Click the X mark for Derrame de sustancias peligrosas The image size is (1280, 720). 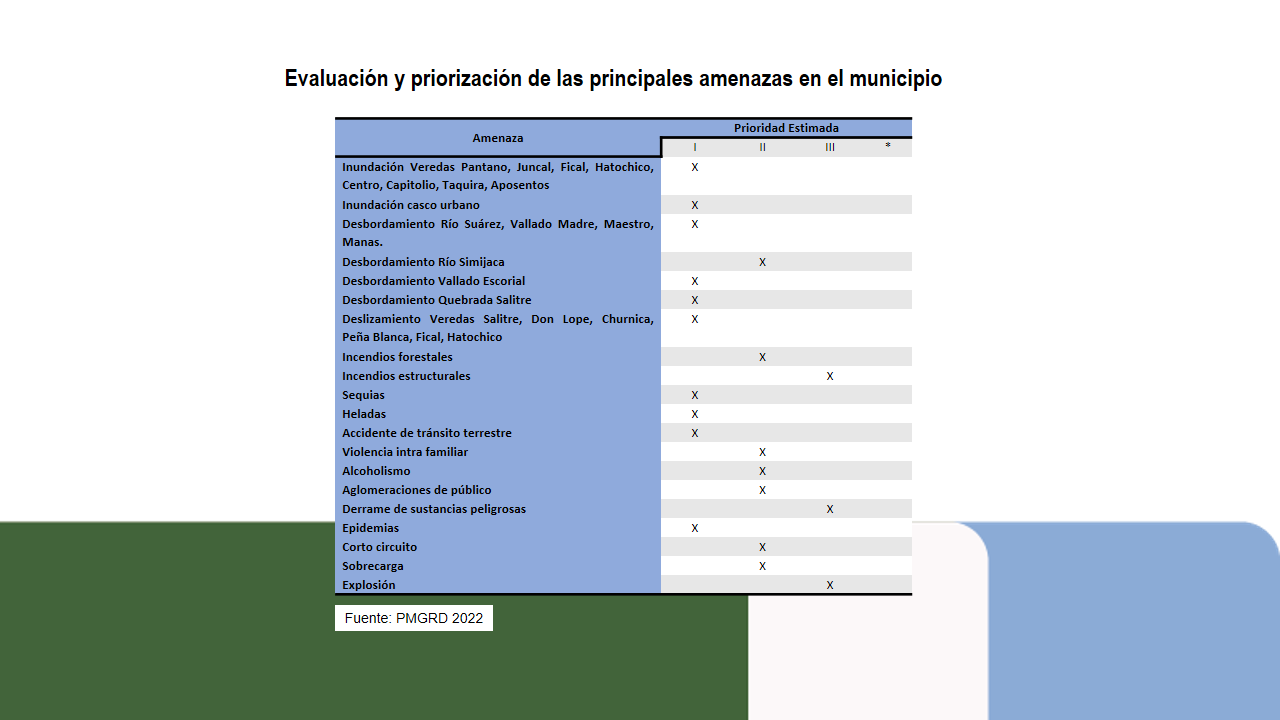830,509
